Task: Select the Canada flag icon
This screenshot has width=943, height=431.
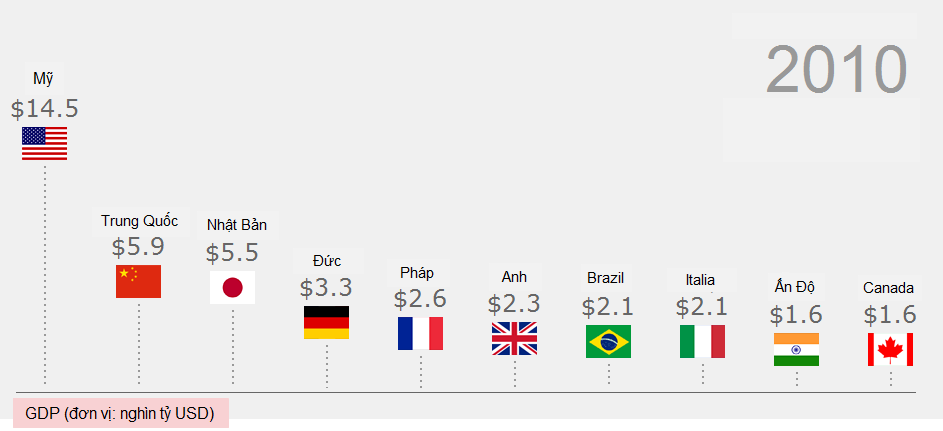Action: pyautogui.click(x=890, y=350)
